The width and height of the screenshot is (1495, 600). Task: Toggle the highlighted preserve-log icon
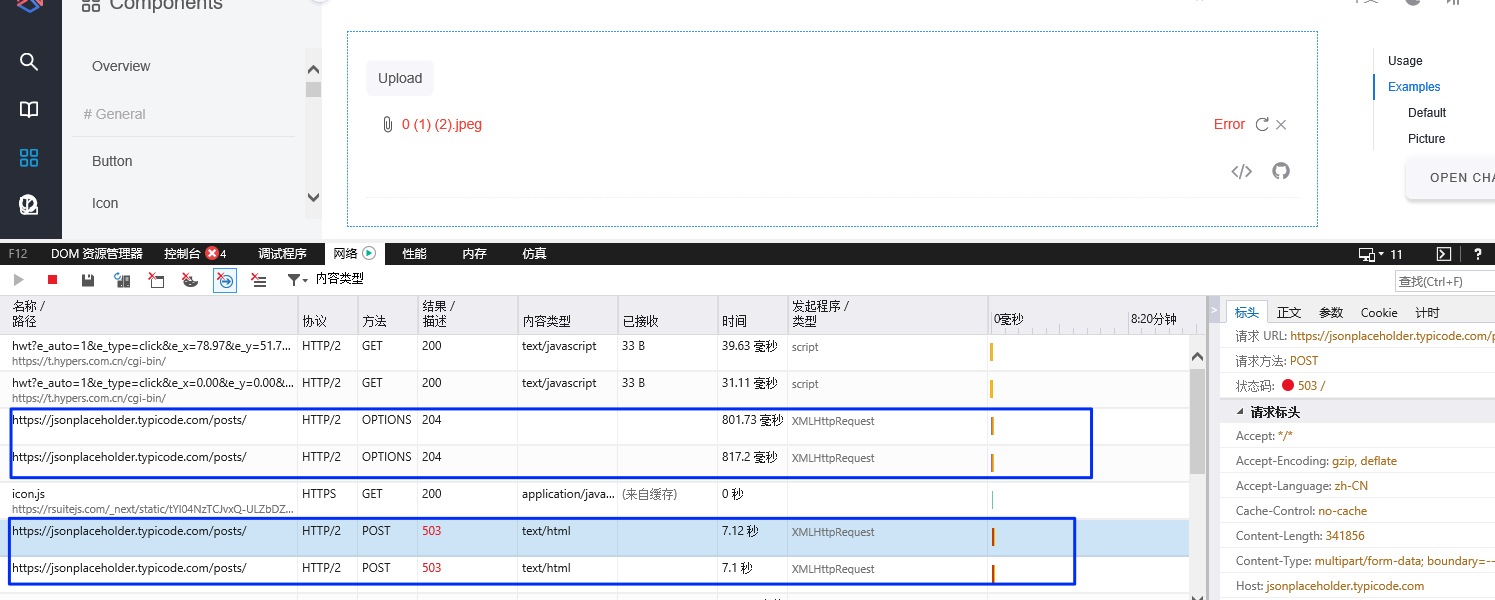224,280
